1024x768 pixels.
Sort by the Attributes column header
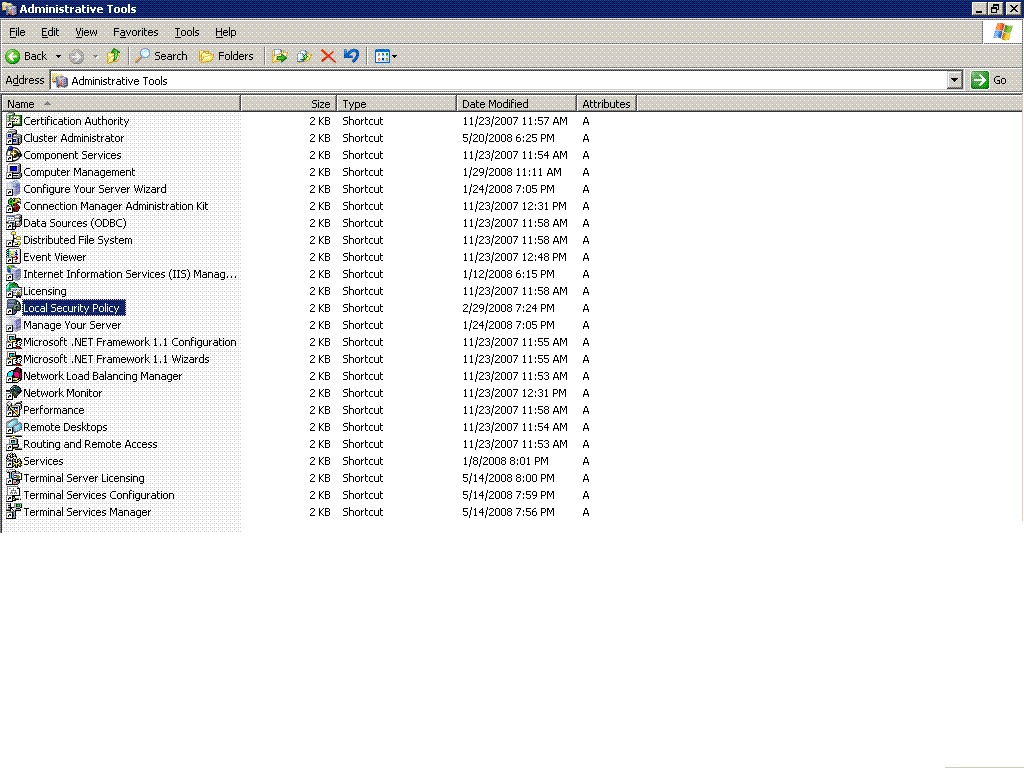click(606, 104)
